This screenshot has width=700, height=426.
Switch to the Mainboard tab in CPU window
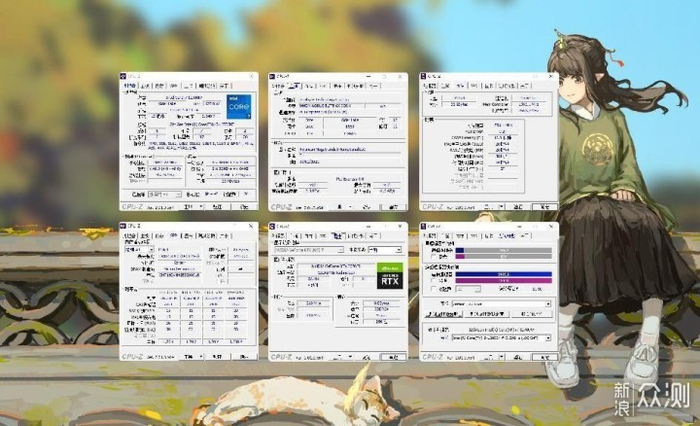tap(145, 86)
